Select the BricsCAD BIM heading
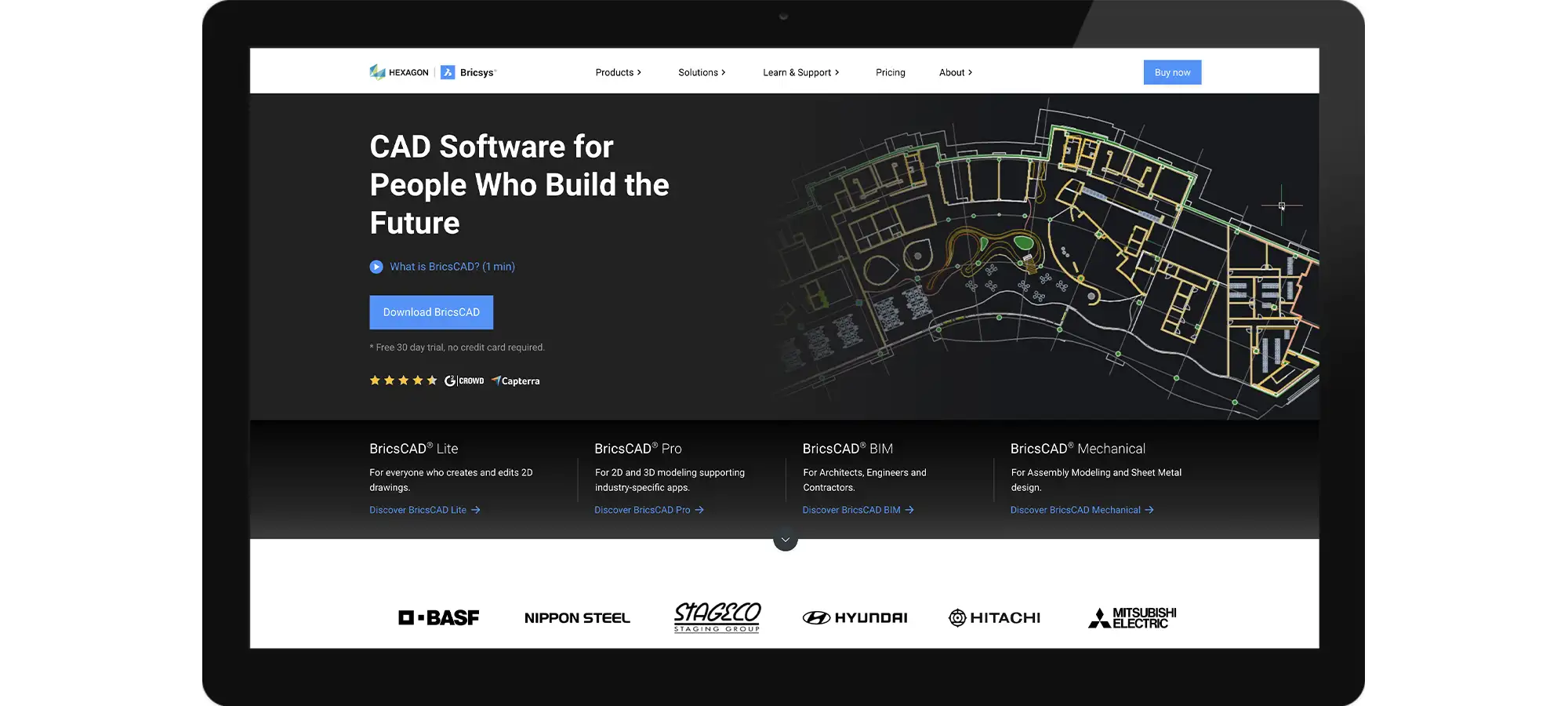Image resolution: width=1568 pixels, height=706 pixels. pyautogui.click(x=848, y=449)
